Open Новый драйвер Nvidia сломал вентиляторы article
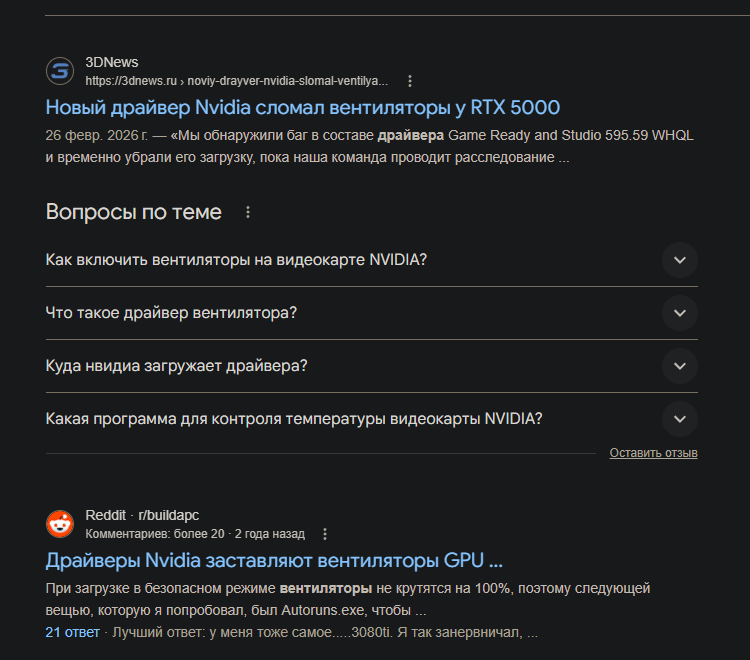Screen dimensions: 750x660 tap(302, 108)
